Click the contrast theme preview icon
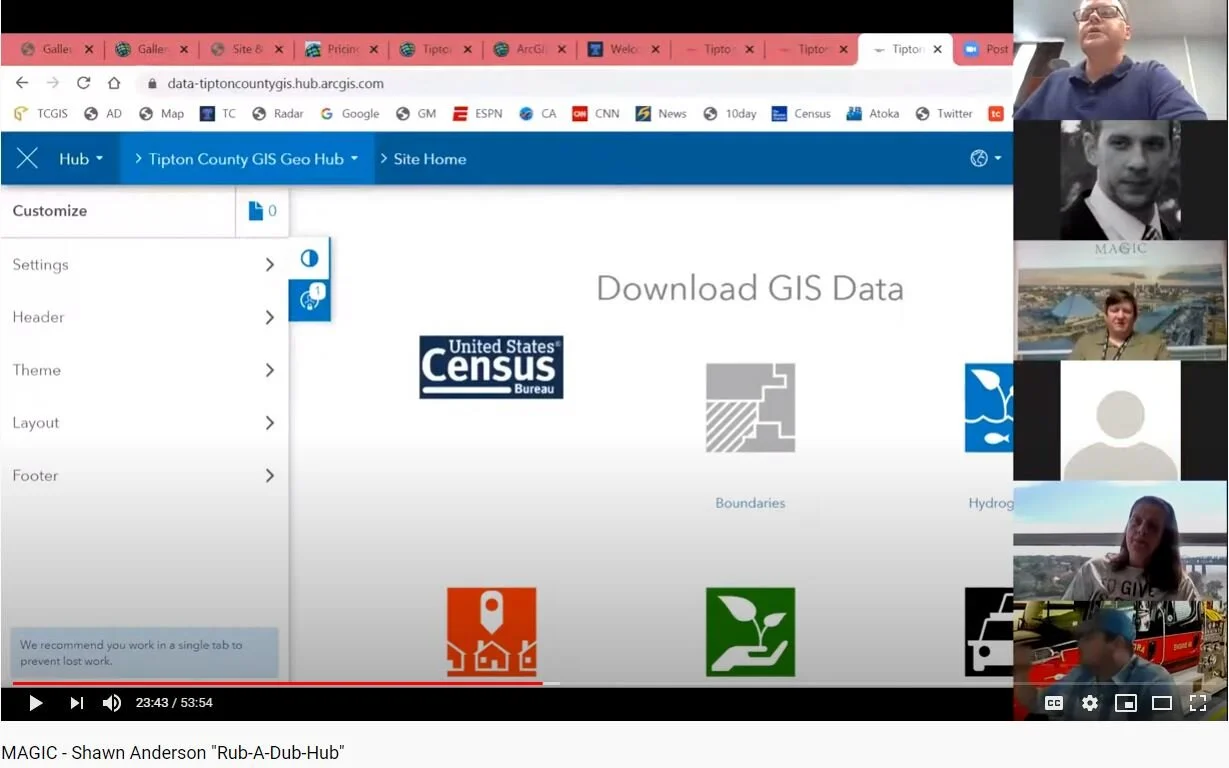The width and height of the screenshot is (1229, 768). pyautogui.click(x=309, y=257)
